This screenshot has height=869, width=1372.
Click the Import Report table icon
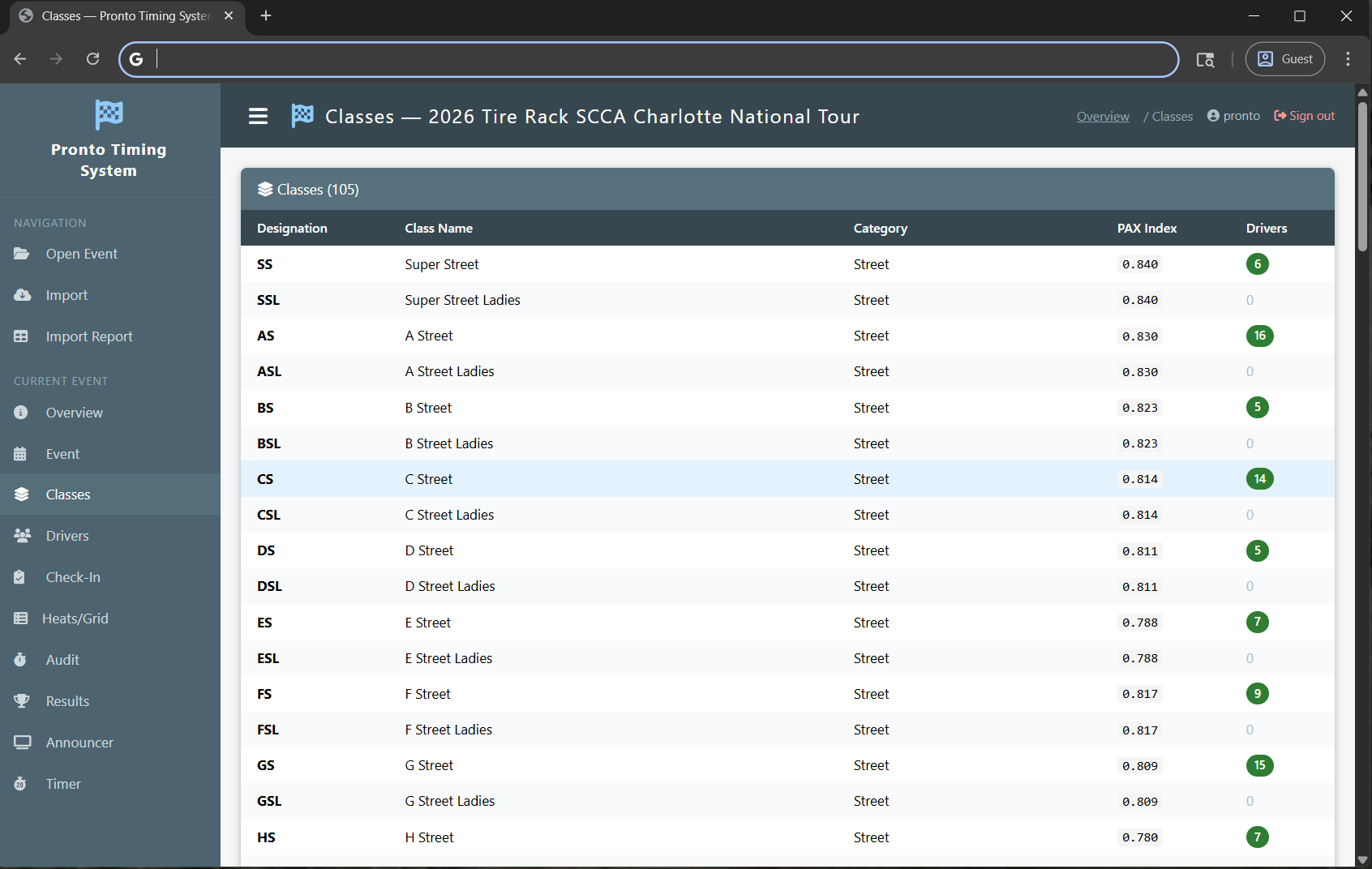(21, 336)
